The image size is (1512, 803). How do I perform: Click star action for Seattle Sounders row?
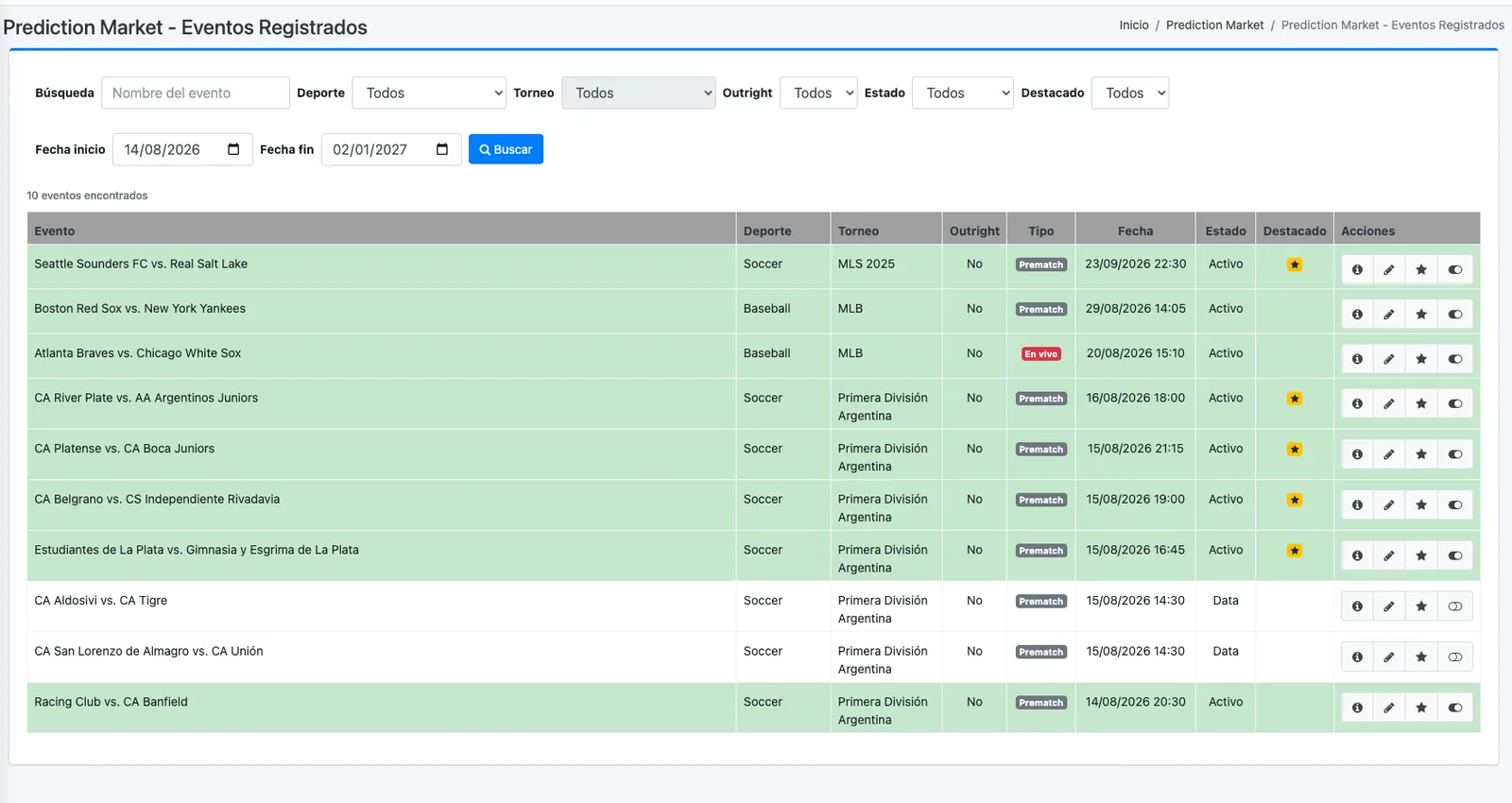pos(1421,269)
